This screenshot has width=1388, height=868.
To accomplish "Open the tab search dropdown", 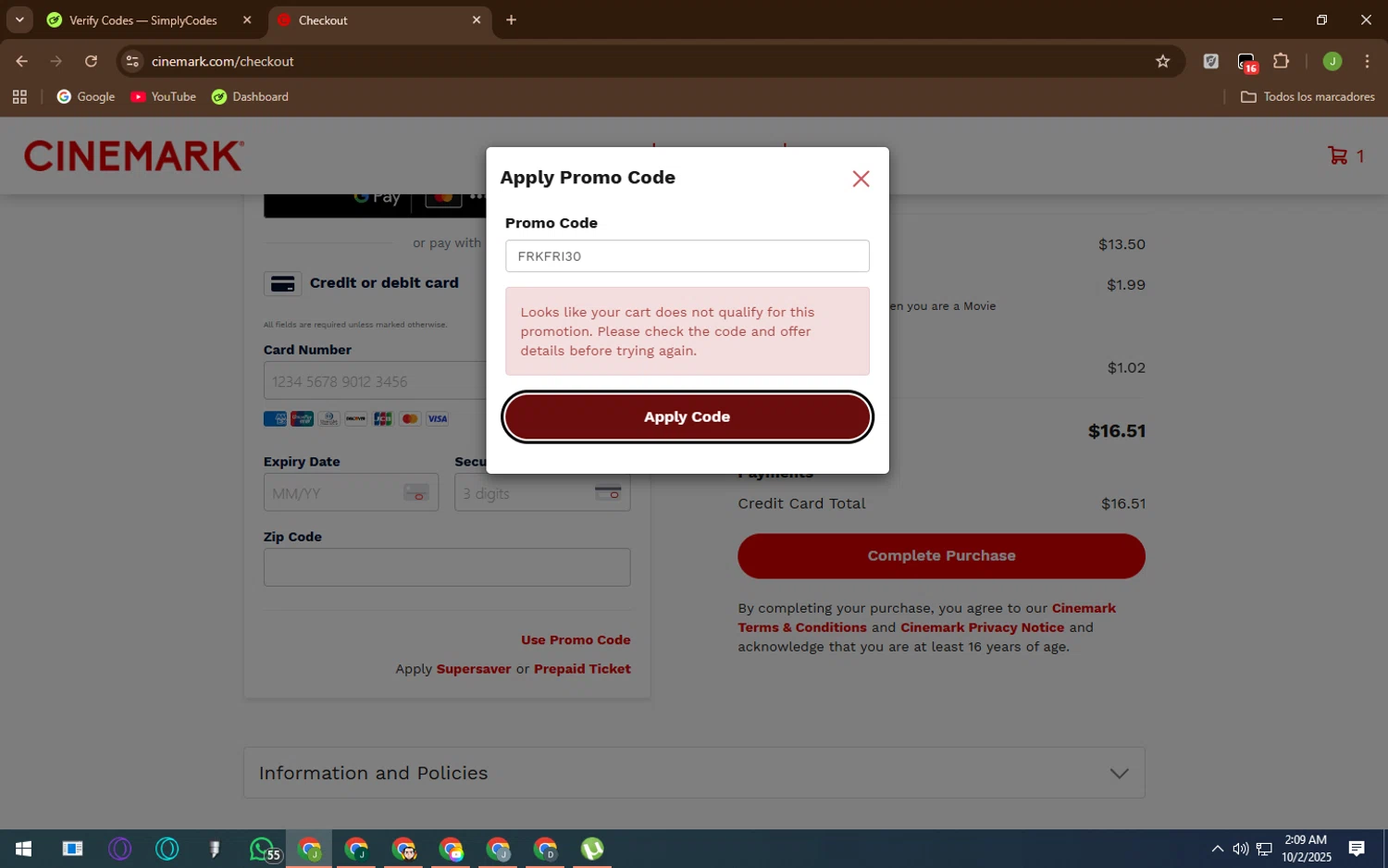I will tap(19, 19).
